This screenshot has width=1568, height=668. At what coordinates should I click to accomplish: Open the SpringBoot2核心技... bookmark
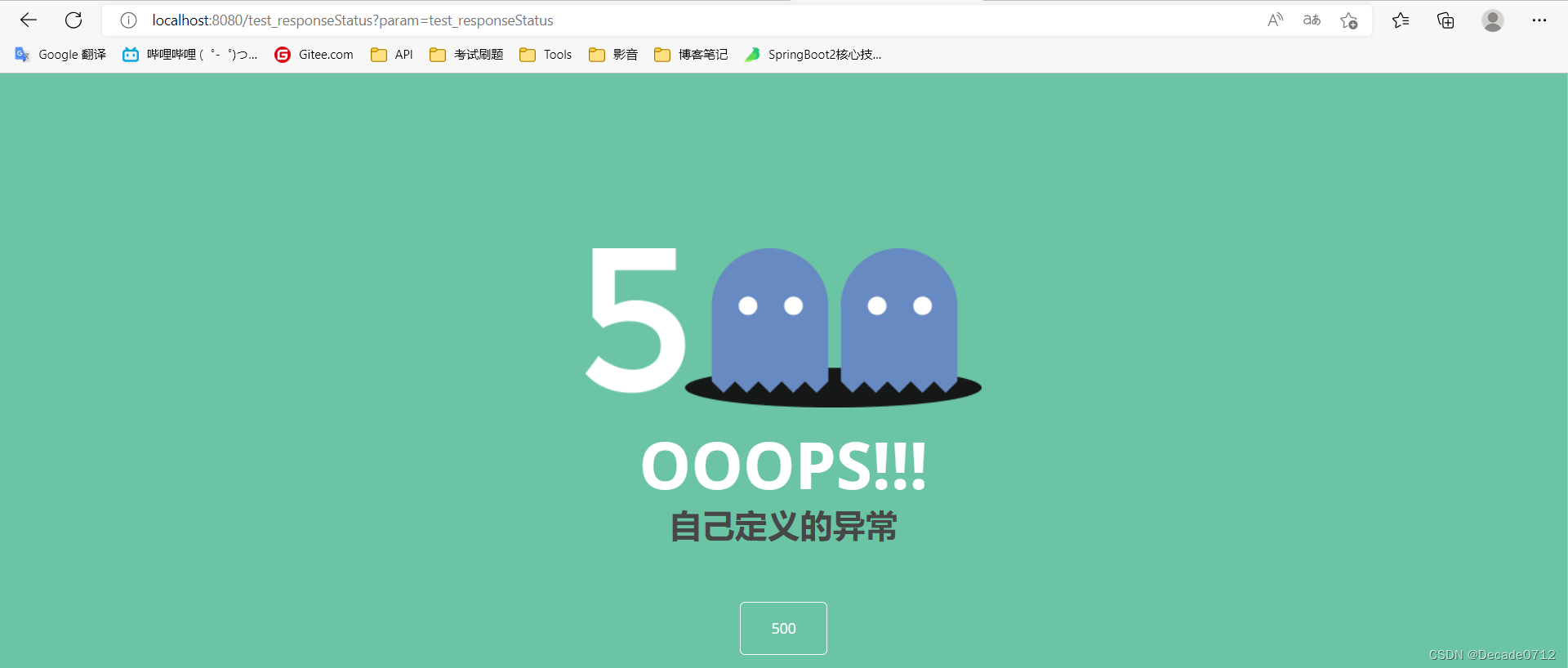pyautogui.click(x=813, y=55)
